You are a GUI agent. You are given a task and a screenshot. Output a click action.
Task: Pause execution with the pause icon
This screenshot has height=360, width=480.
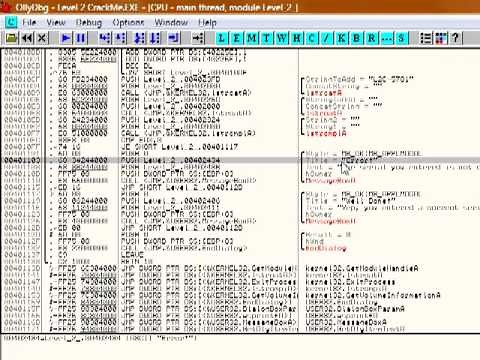coord(81,38)
